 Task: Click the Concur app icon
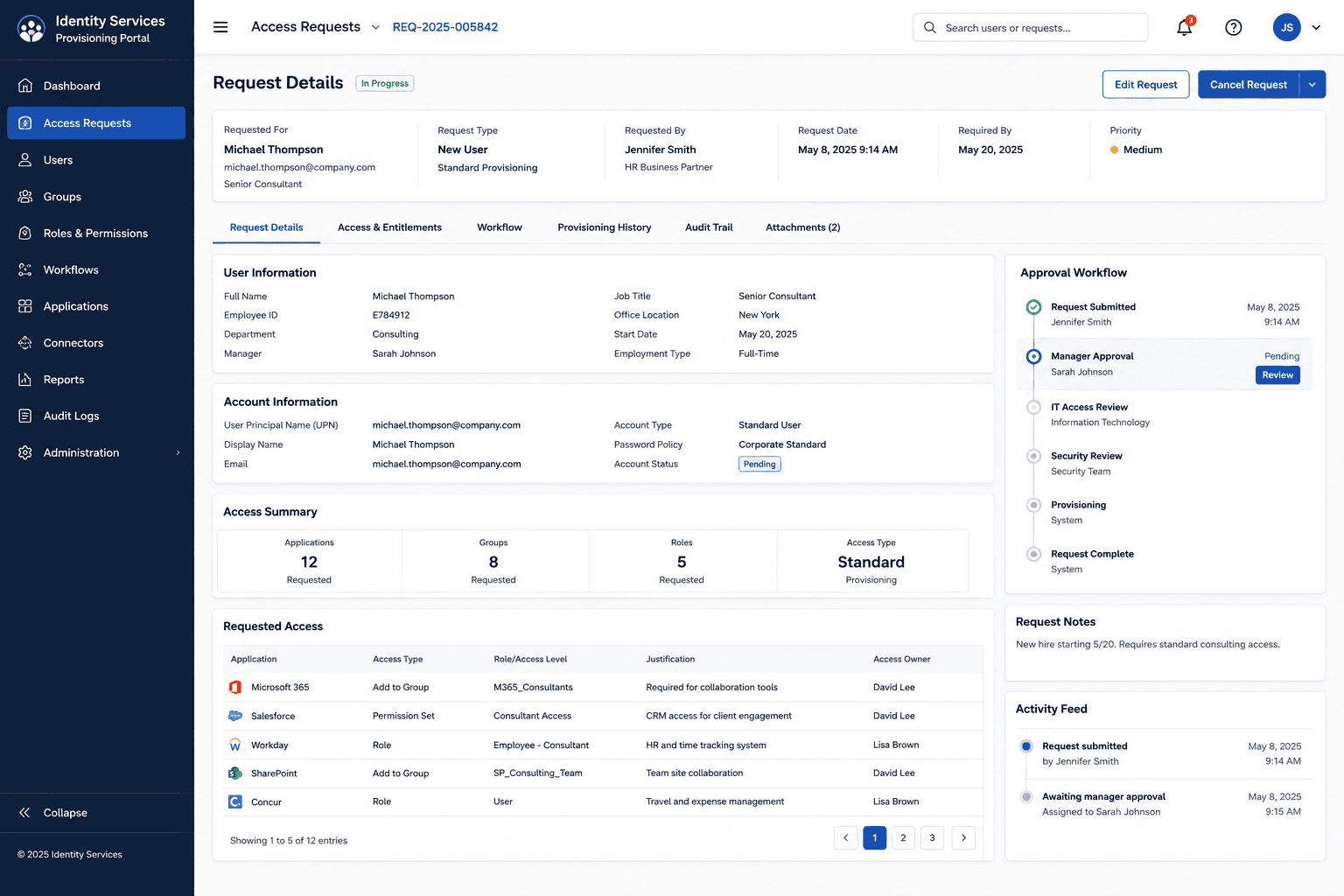[x=235, y=802]
